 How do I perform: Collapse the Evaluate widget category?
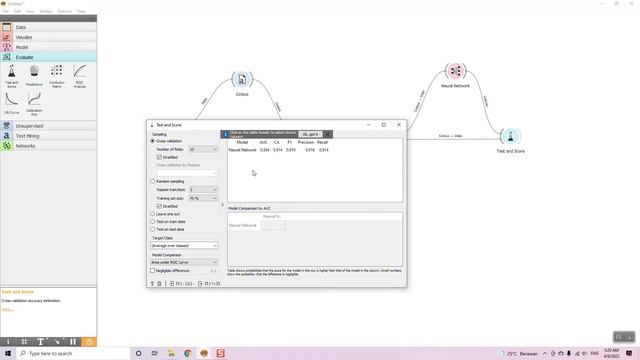point(48,57)
